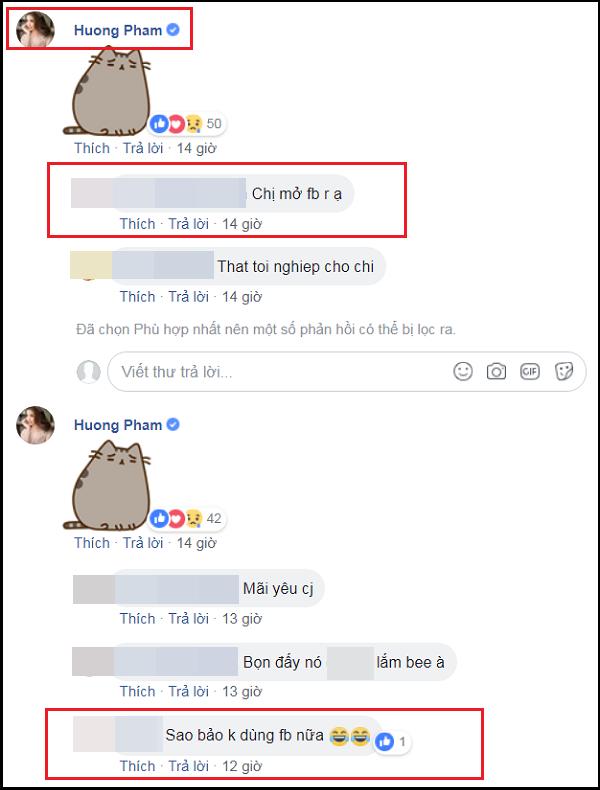Click verified badge beside first Huong Pham
Viewport: 600px width, 790px height.
click(x=173, y=30)
